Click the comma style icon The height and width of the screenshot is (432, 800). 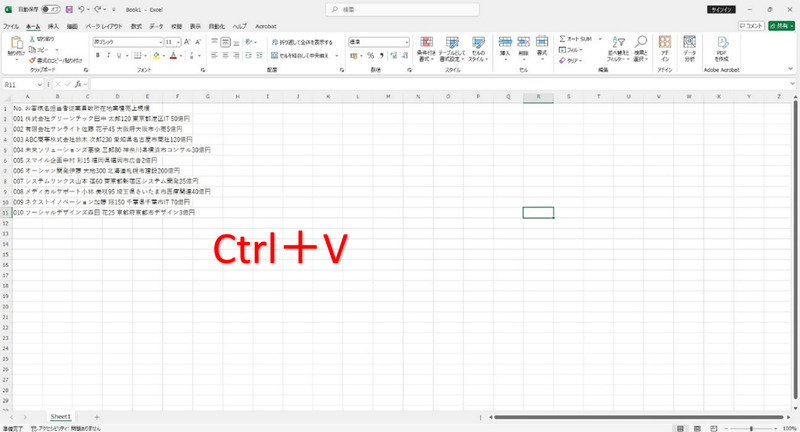coord(382,56)
